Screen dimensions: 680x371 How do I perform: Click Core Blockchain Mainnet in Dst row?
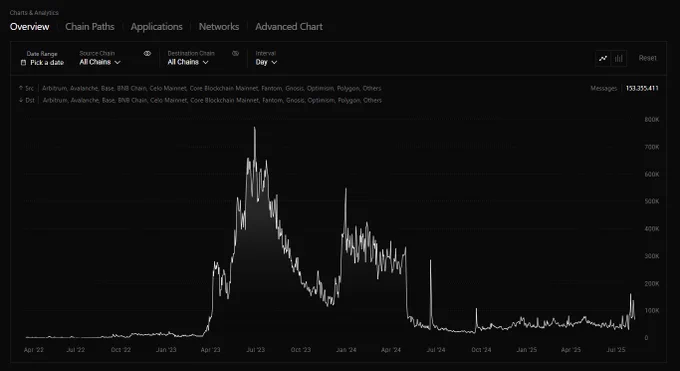(x=224, y=100)
